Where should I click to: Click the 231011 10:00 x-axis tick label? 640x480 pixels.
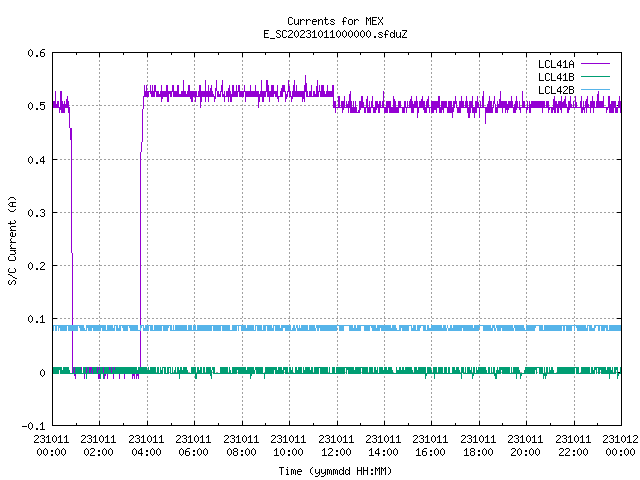[288, 446]
